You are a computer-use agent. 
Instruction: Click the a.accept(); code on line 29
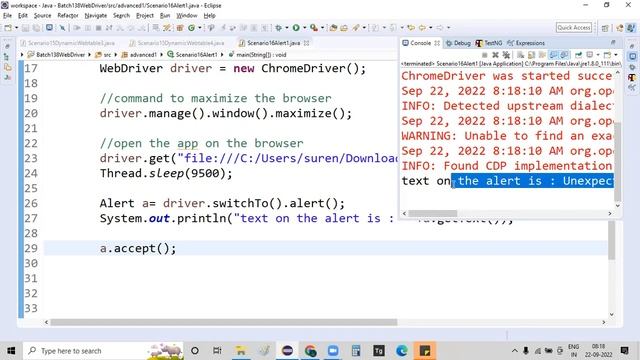click(x=138, y=248)
